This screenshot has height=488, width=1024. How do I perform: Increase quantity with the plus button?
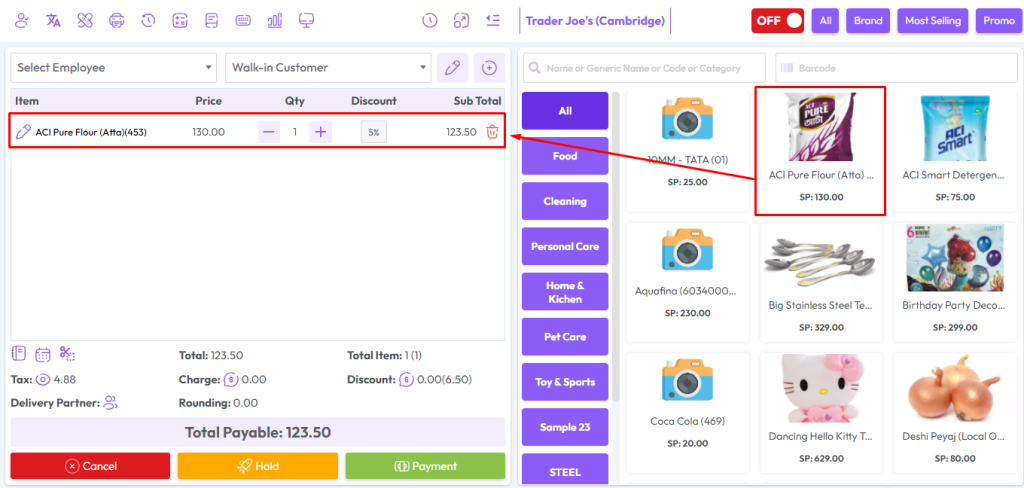[320, 132]
